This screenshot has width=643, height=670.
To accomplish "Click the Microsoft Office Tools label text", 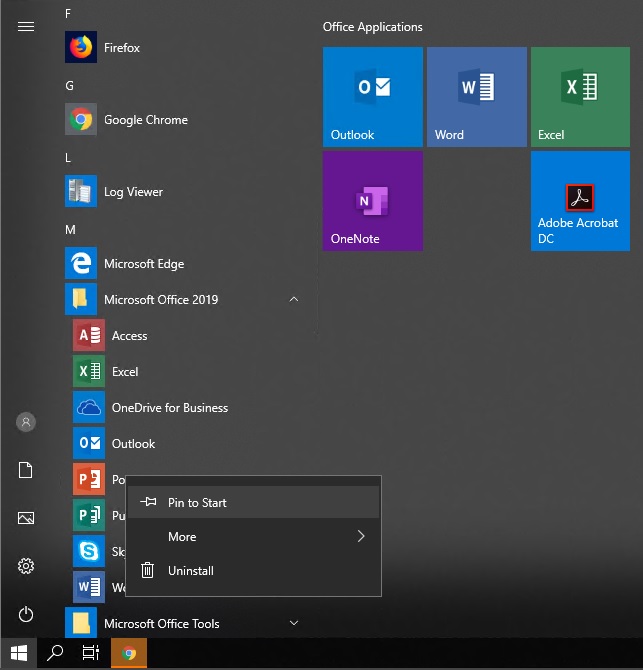I will [x=161, y=624].
